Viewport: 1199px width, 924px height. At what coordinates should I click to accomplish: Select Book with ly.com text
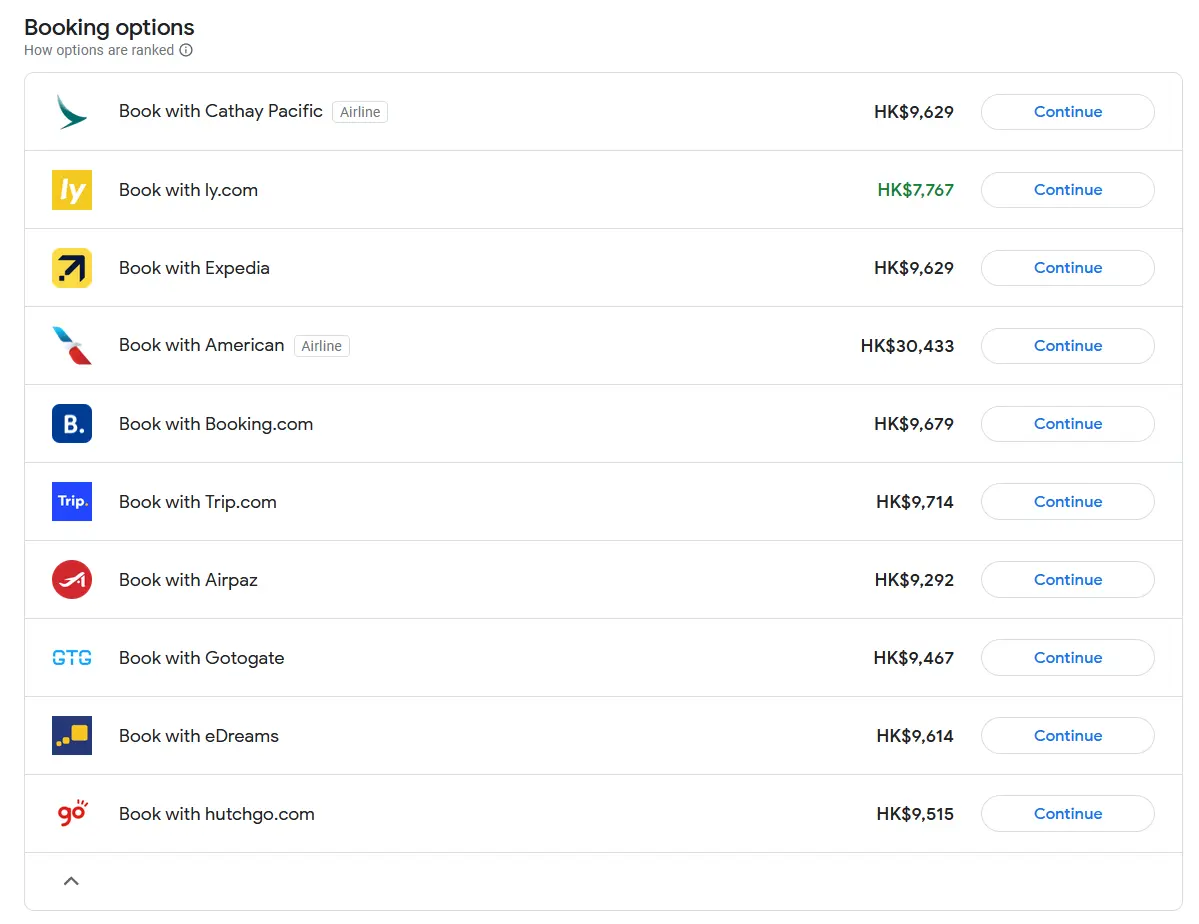pos(188,190)
